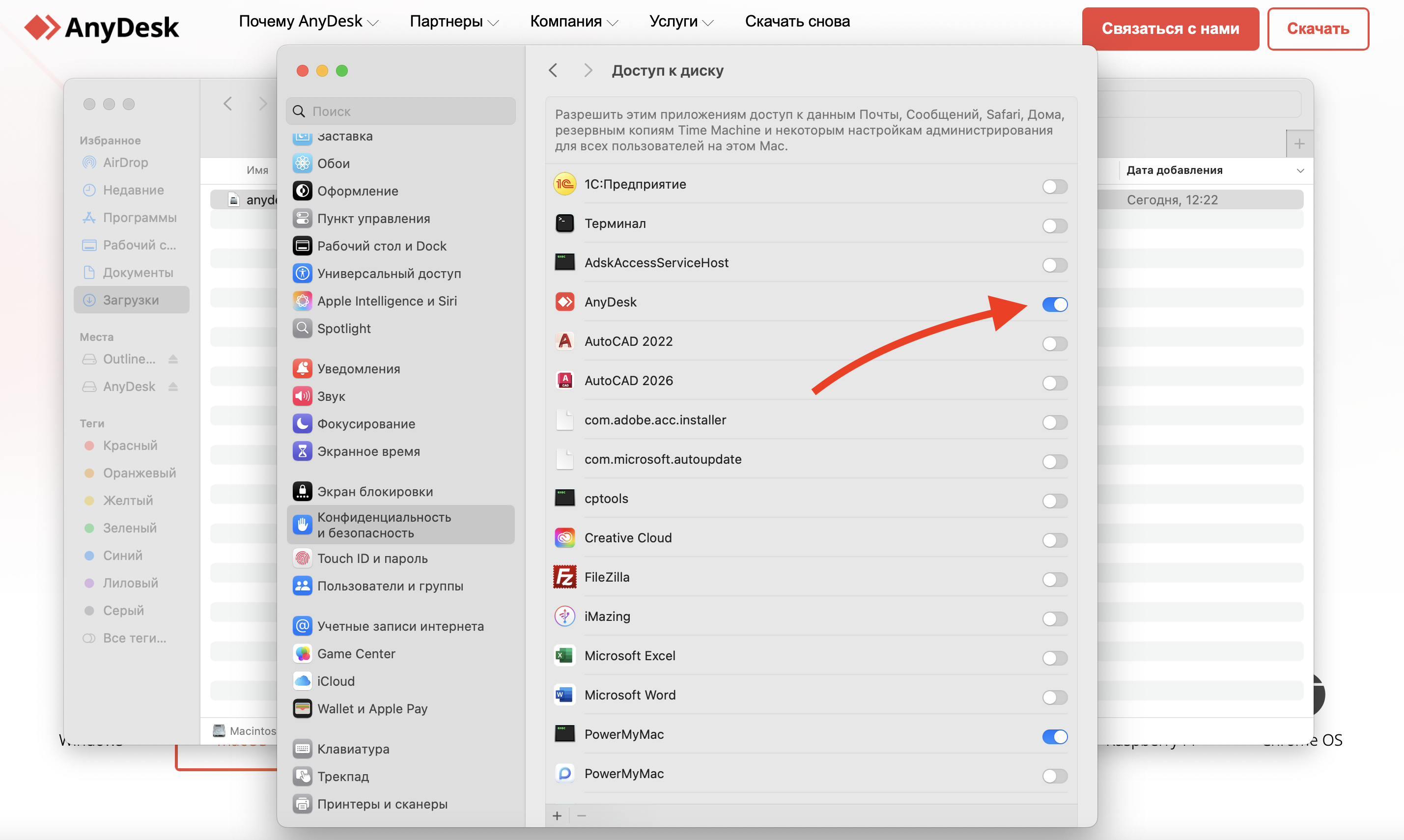Click the Поиск field in Settings

(x=401, y=112)
